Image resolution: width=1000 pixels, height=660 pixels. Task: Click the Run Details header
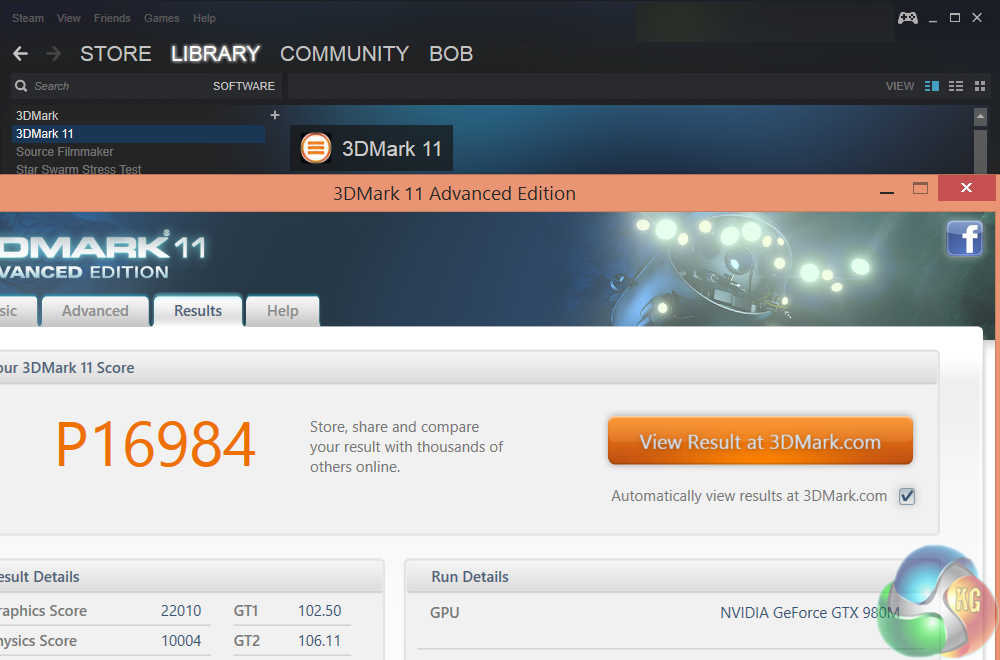coord(470,577)
